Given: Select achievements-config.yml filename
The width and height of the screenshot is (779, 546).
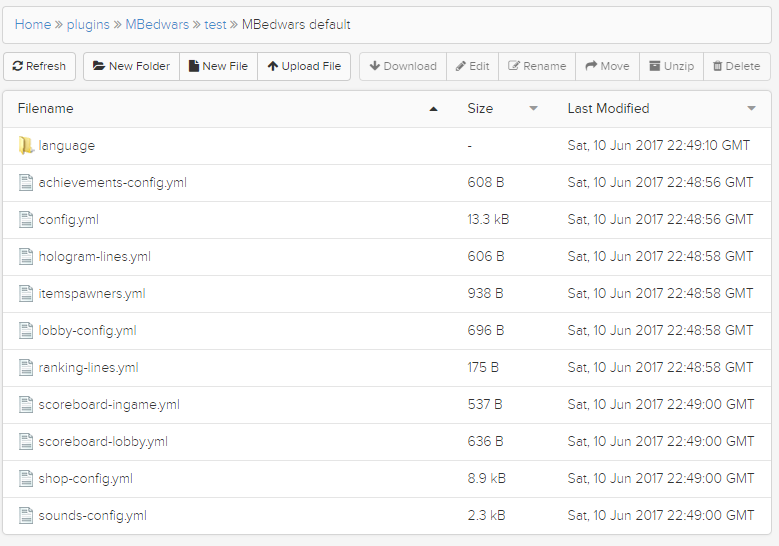Looking at the screenshot, I should click(113, 182).
